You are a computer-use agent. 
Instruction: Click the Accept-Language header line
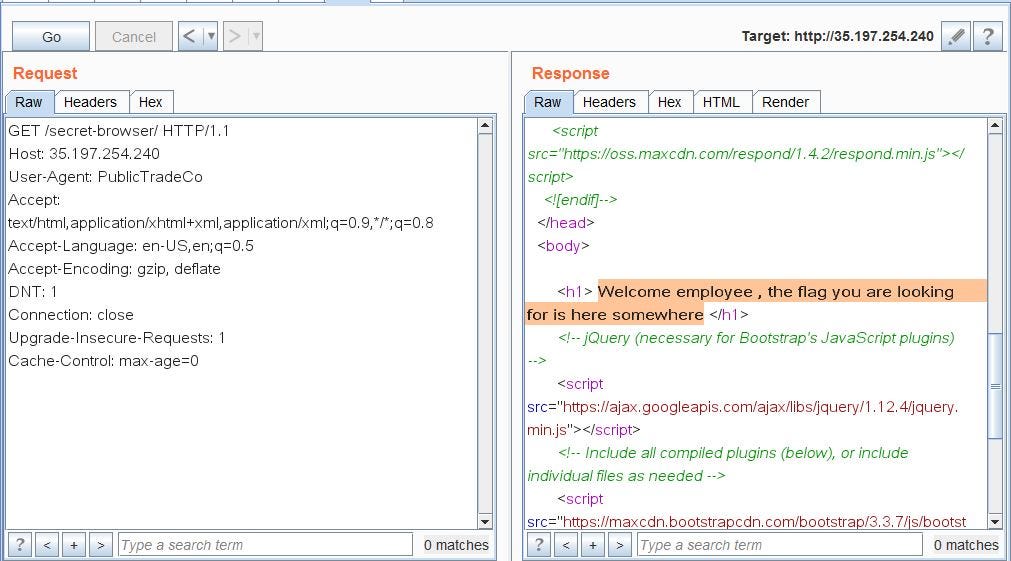[131, 246]
